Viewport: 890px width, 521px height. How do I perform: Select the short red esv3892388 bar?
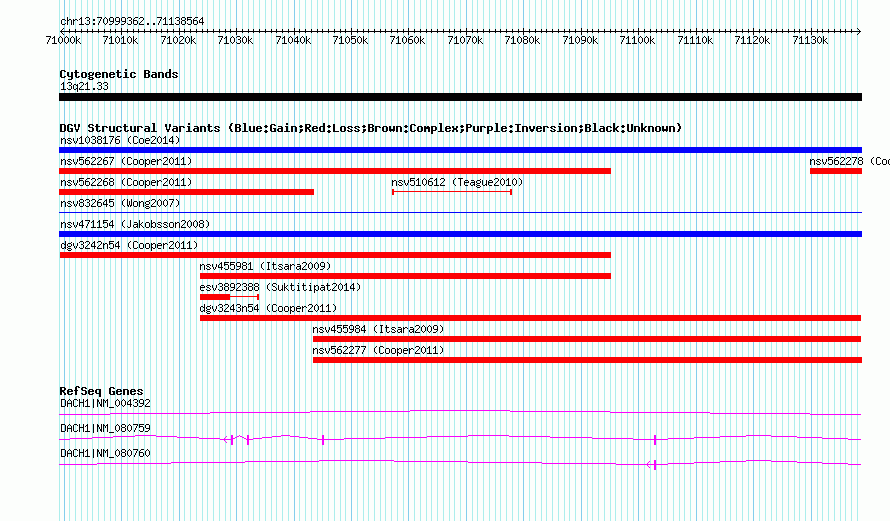click(x=229, y=297)
